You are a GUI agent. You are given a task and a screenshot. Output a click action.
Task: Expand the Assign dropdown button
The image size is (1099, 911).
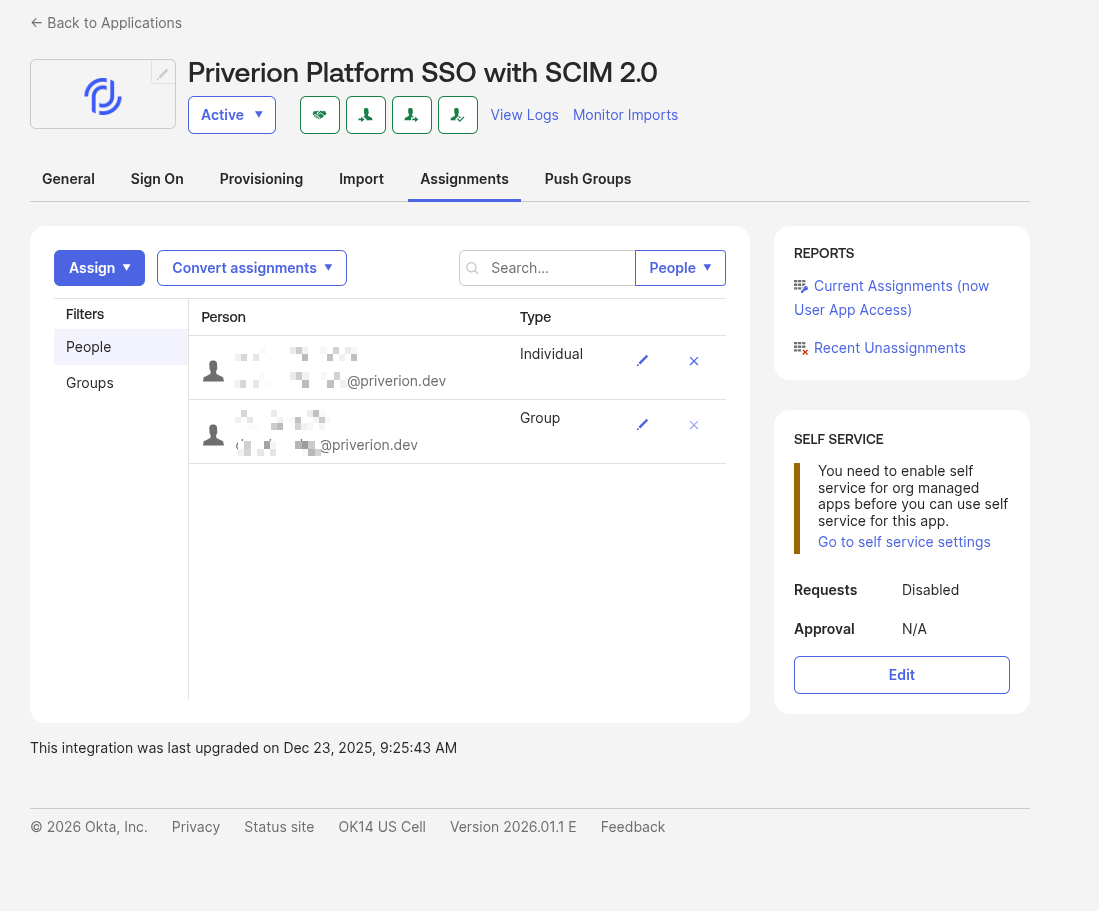pos(99,268)
